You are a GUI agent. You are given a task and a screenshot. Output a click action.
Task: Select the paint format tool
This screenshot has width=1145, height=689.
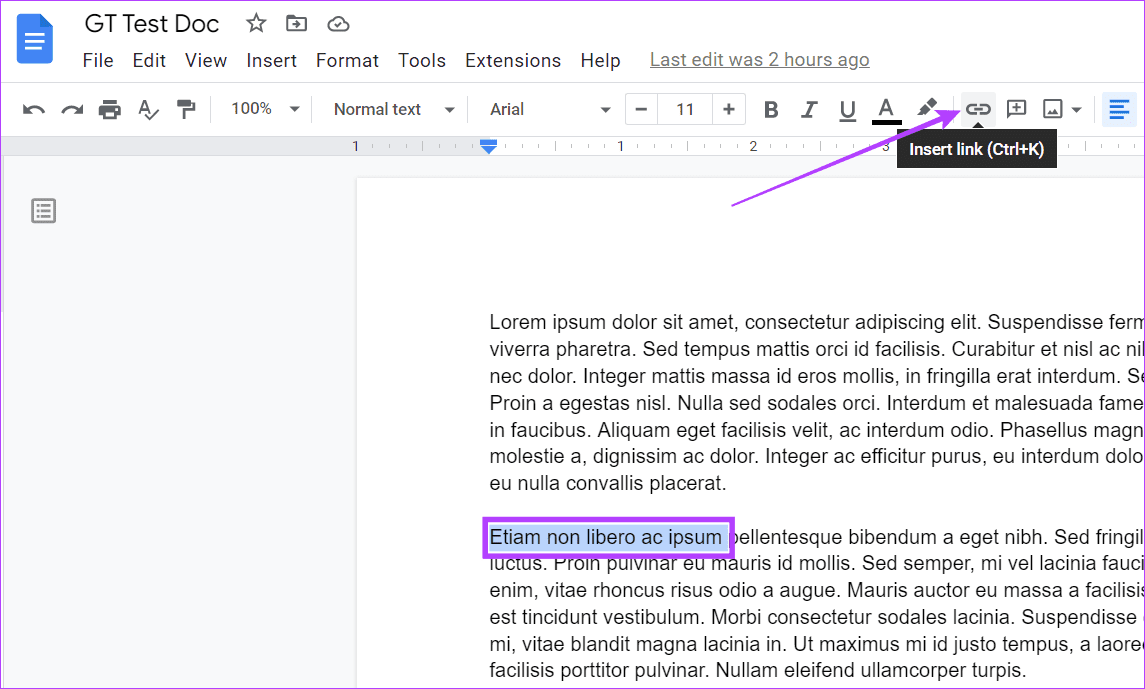[186, 109]
